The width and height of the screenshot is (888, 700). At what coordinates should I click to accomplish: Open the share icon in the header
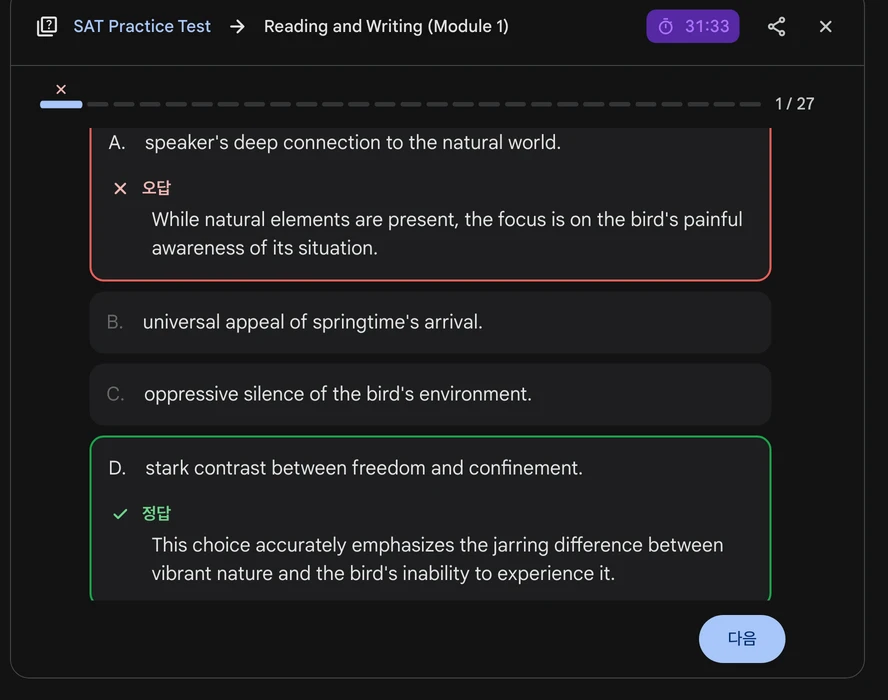pos(776,27)
